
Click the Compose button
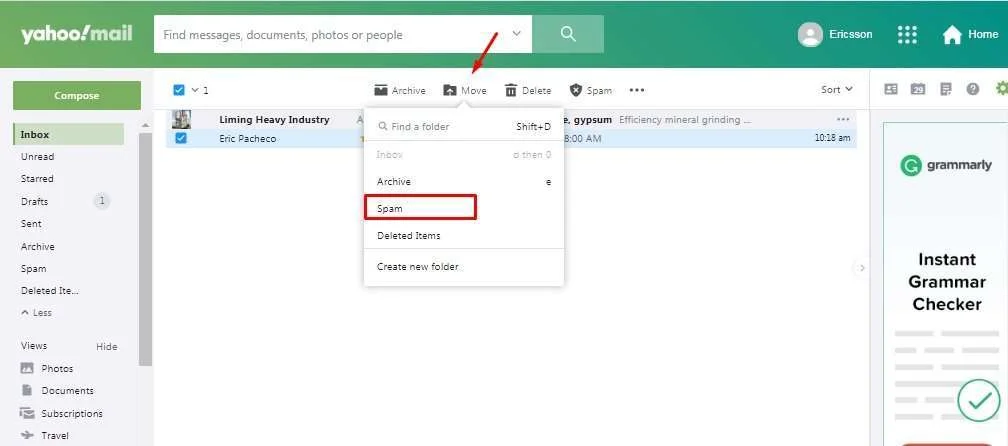click(x=77, y=96)
